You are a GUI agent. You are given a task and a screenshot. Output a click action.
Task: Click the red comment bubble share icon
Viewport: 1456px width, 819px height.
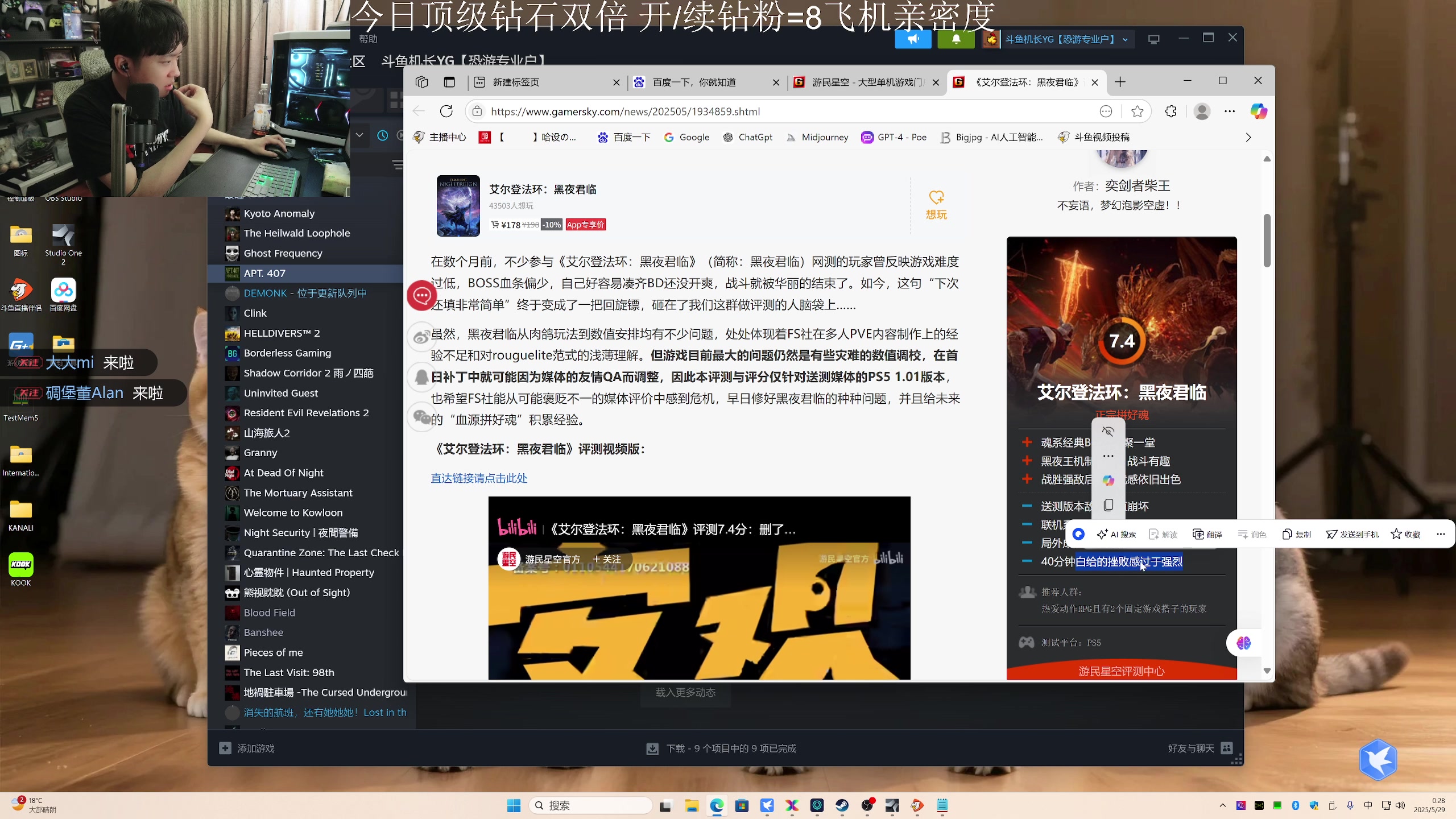(422, 295)
